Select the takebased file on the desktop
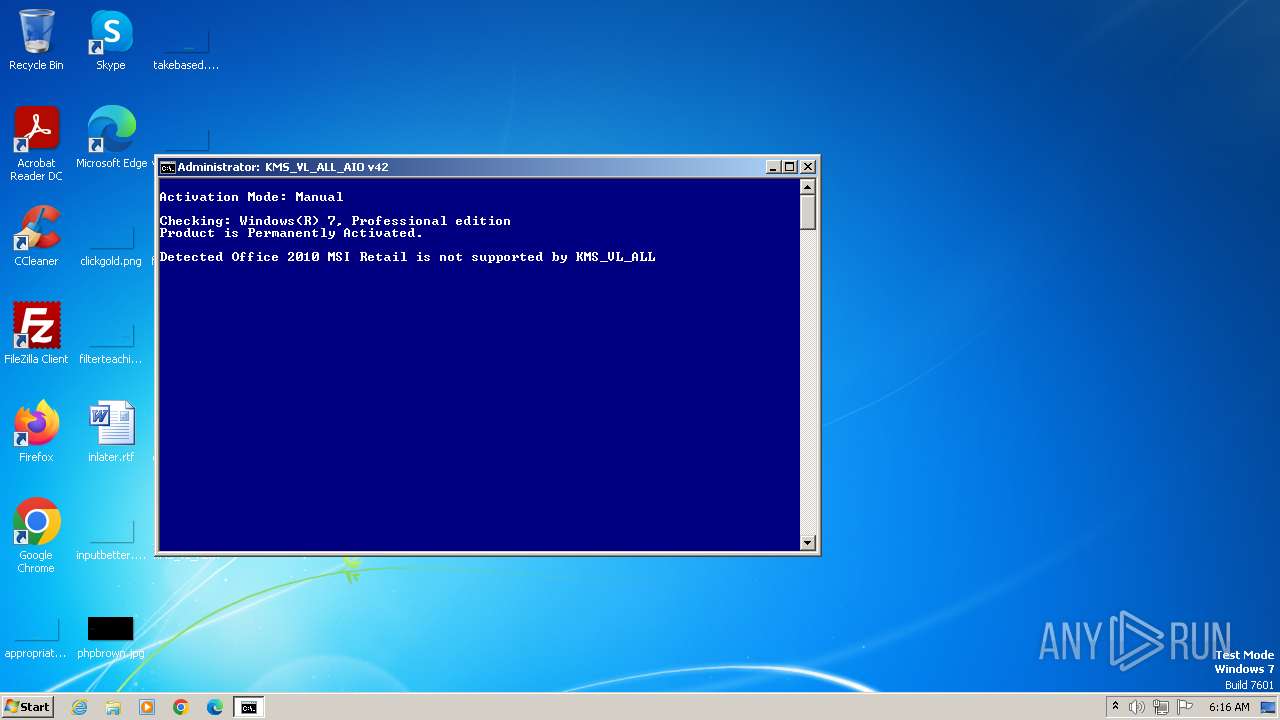 tap(186, 48)
